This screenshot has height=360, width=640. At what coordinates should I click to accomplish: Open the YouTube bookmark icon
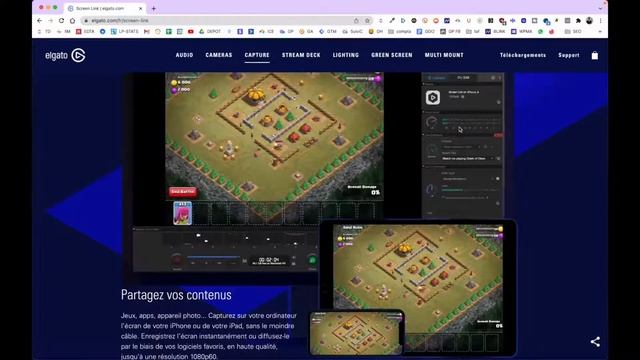(x=191, y=31)
